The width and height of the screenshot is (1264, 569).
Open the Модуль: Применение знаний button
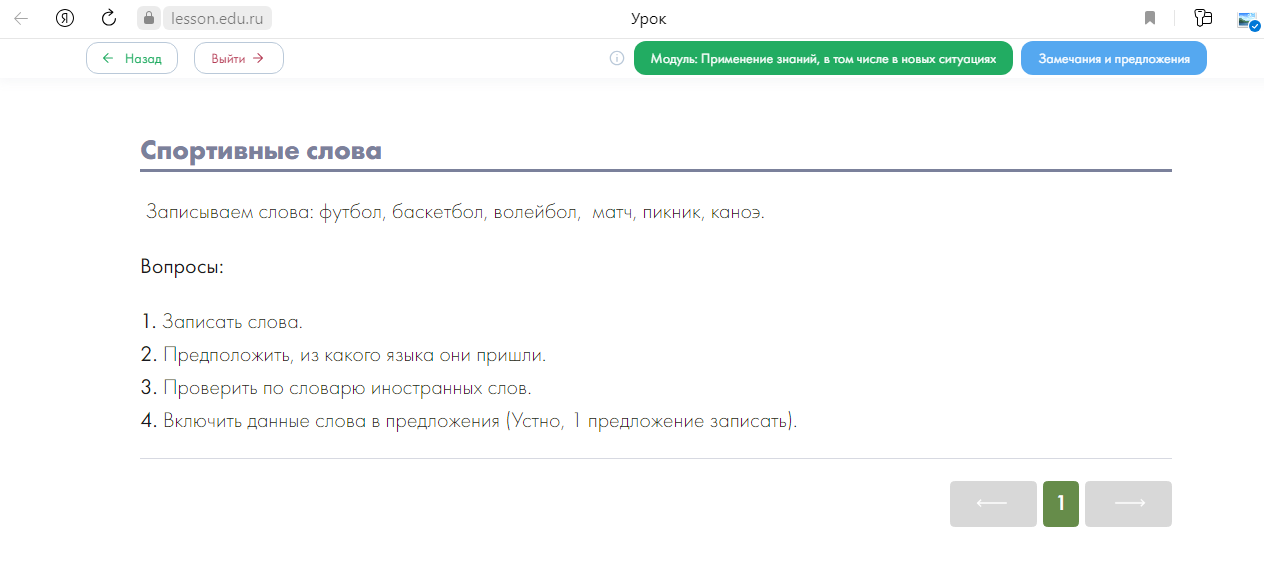tap(823, 58)
